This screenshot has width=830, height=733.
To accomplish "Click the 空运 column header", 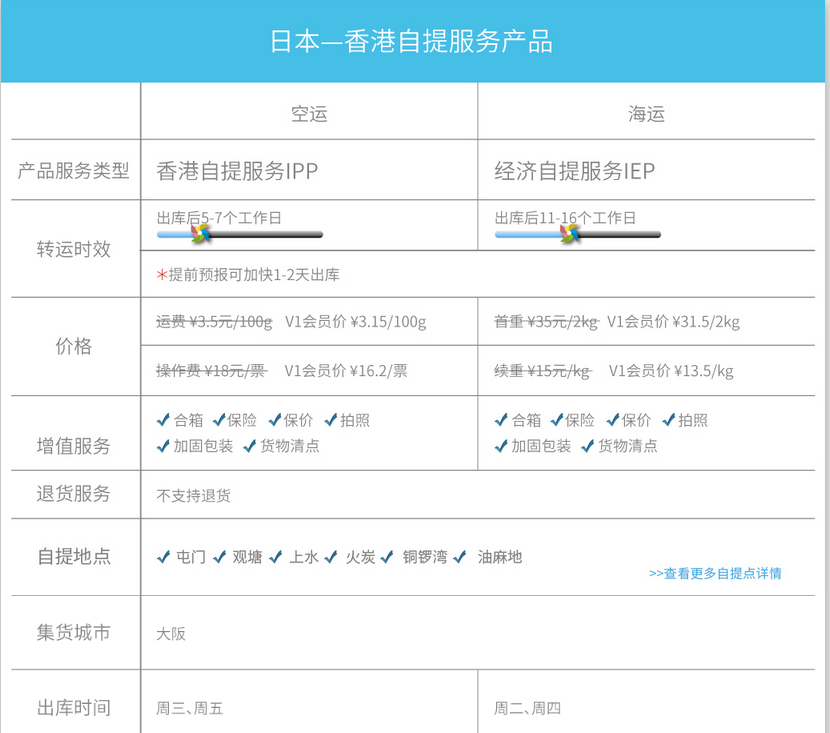I will click(309, 114).
